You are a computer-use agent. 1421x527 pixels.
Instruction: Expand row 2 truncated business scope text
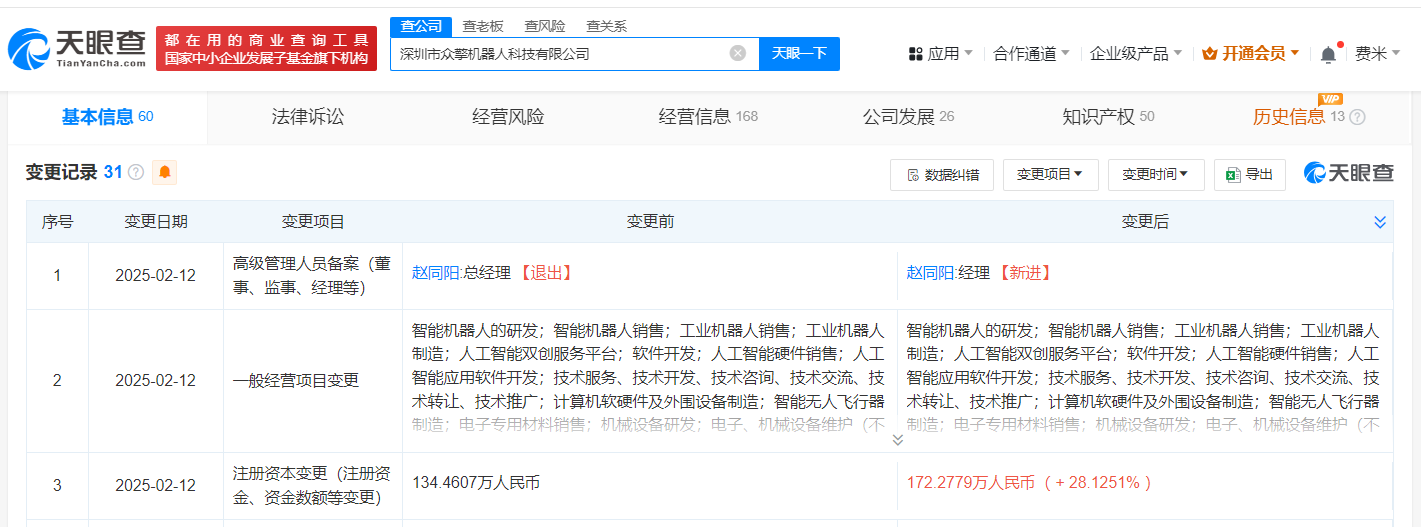pos(897,440)
